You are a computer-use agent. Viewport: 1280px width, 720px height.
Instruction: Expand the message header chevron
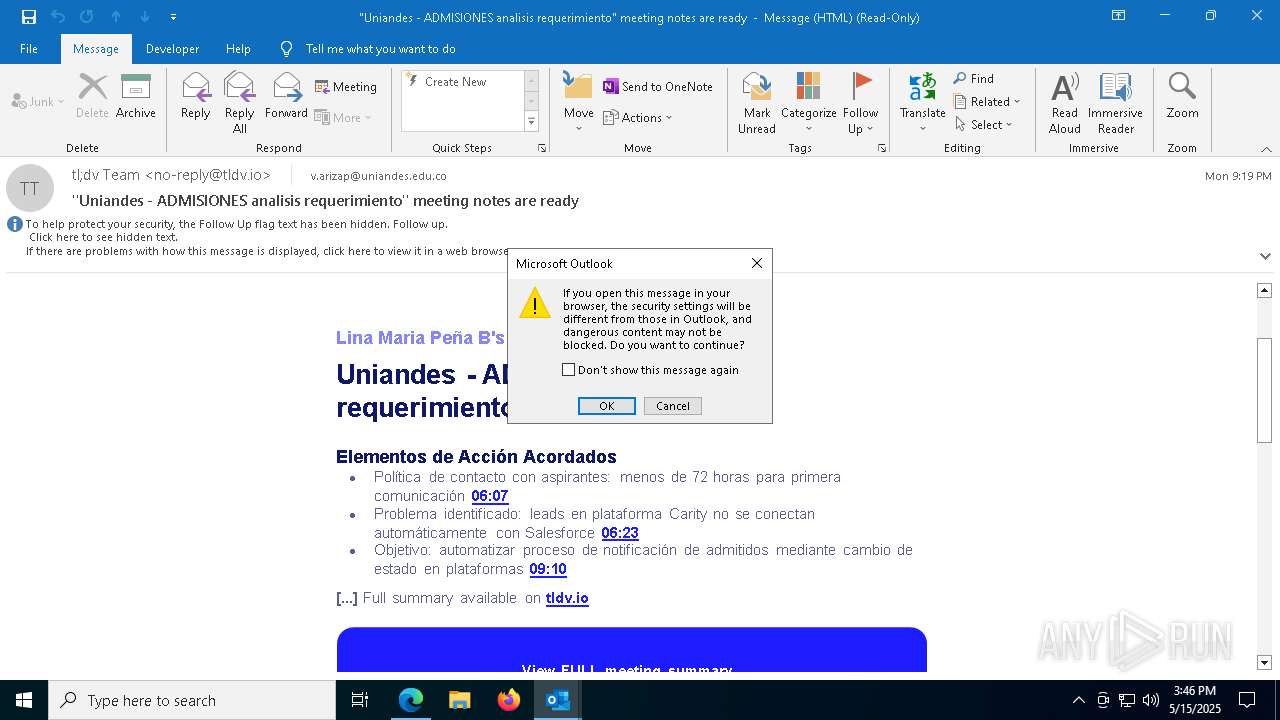[1265, 256]
